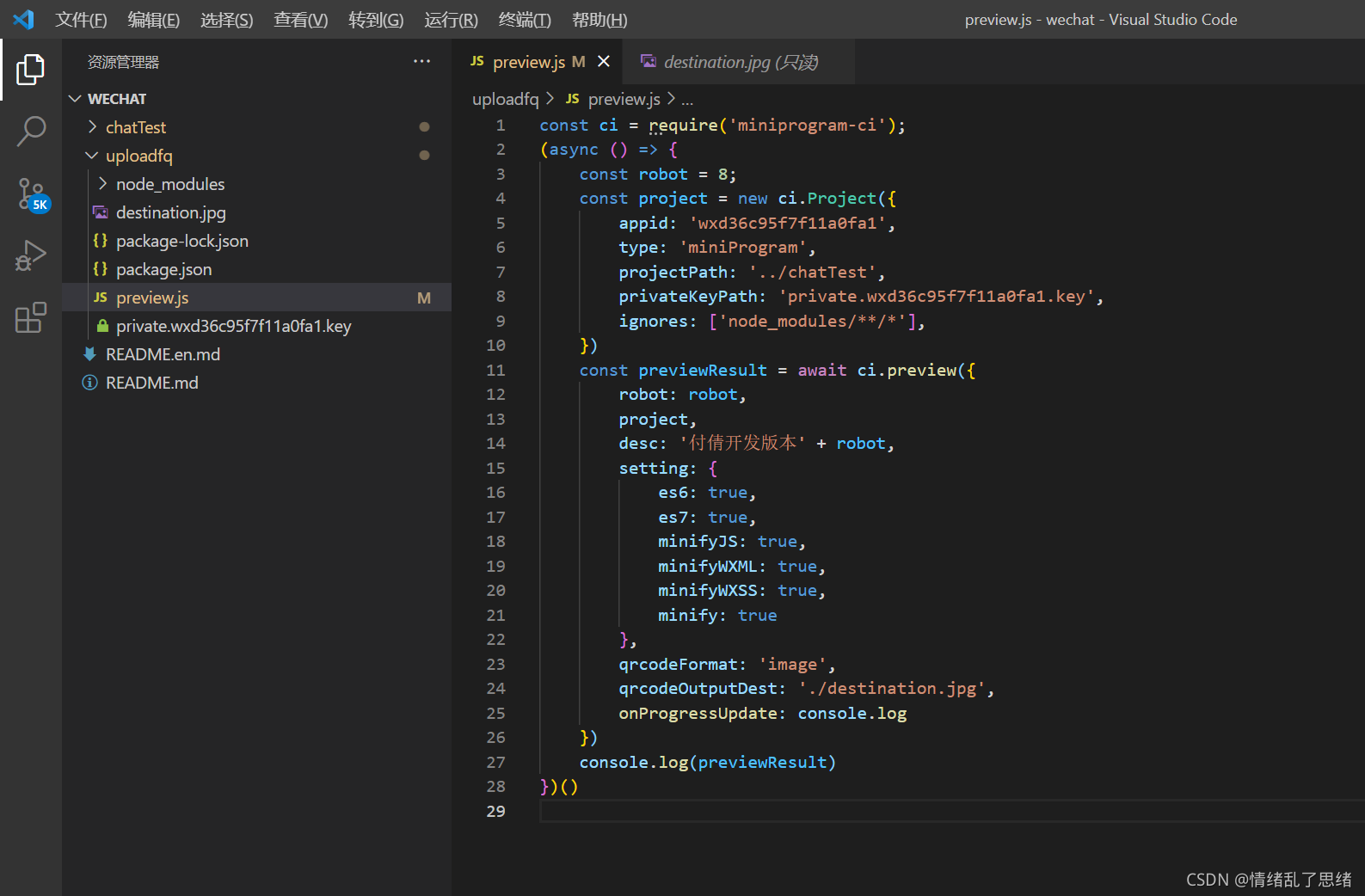The image size is (1365, 896).
Task: Click the privateKeyPath string on line 8
Action: [x=937, y=297]
